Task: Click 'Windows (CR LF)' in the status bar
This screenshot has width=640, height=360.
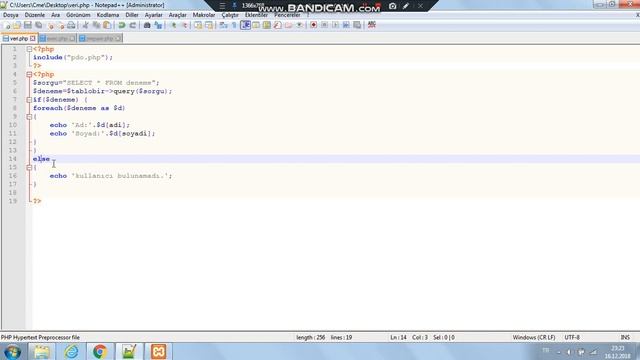Action: pyautogui.click(x=534, y=338)
